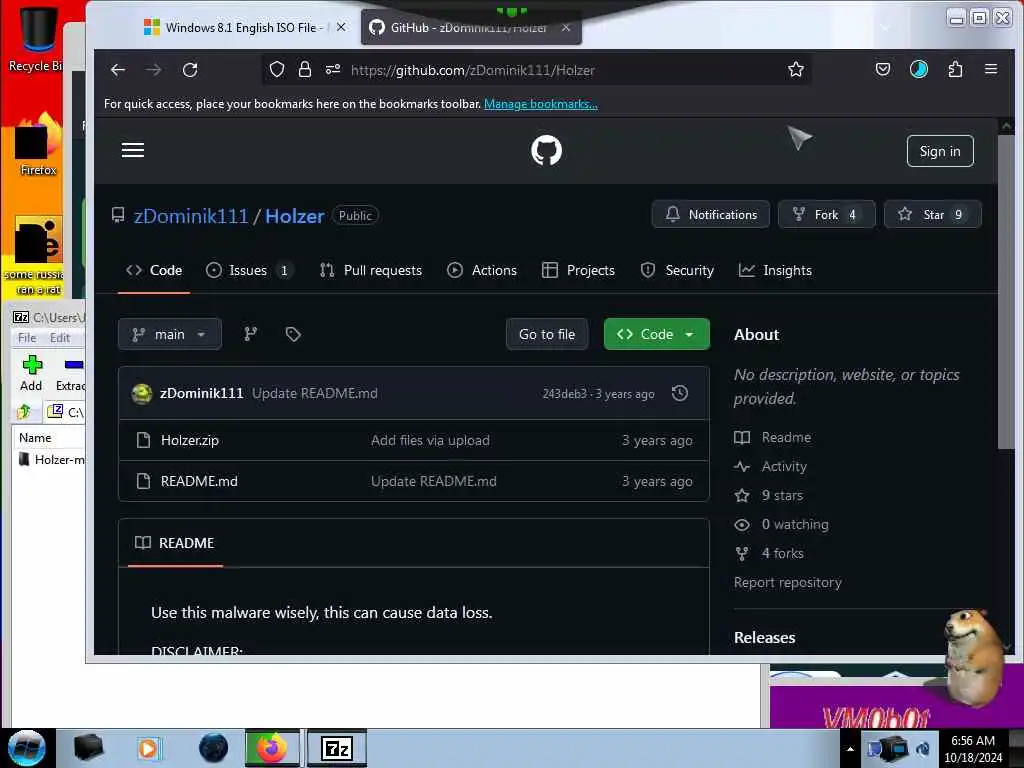
Task: View the 4 forks link
Action: (x=769, y=553)
